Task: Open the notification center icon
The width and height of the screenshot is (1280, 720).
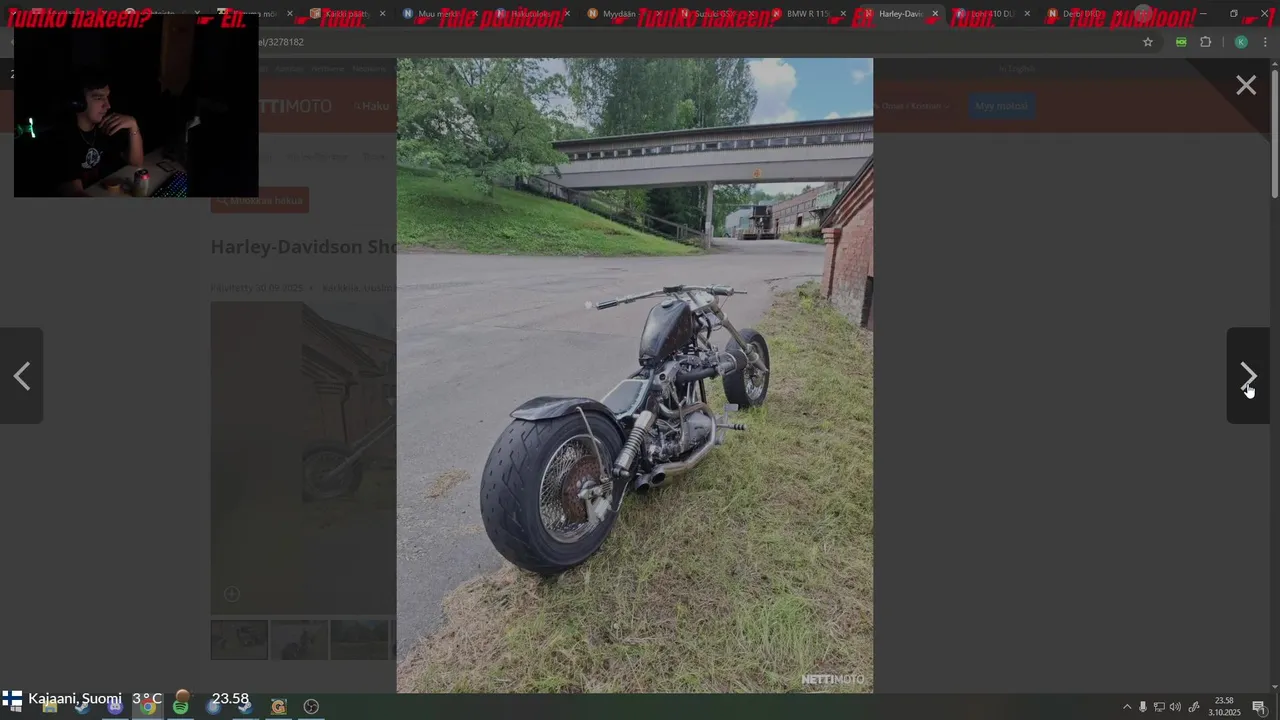Action: point(1259,707)
